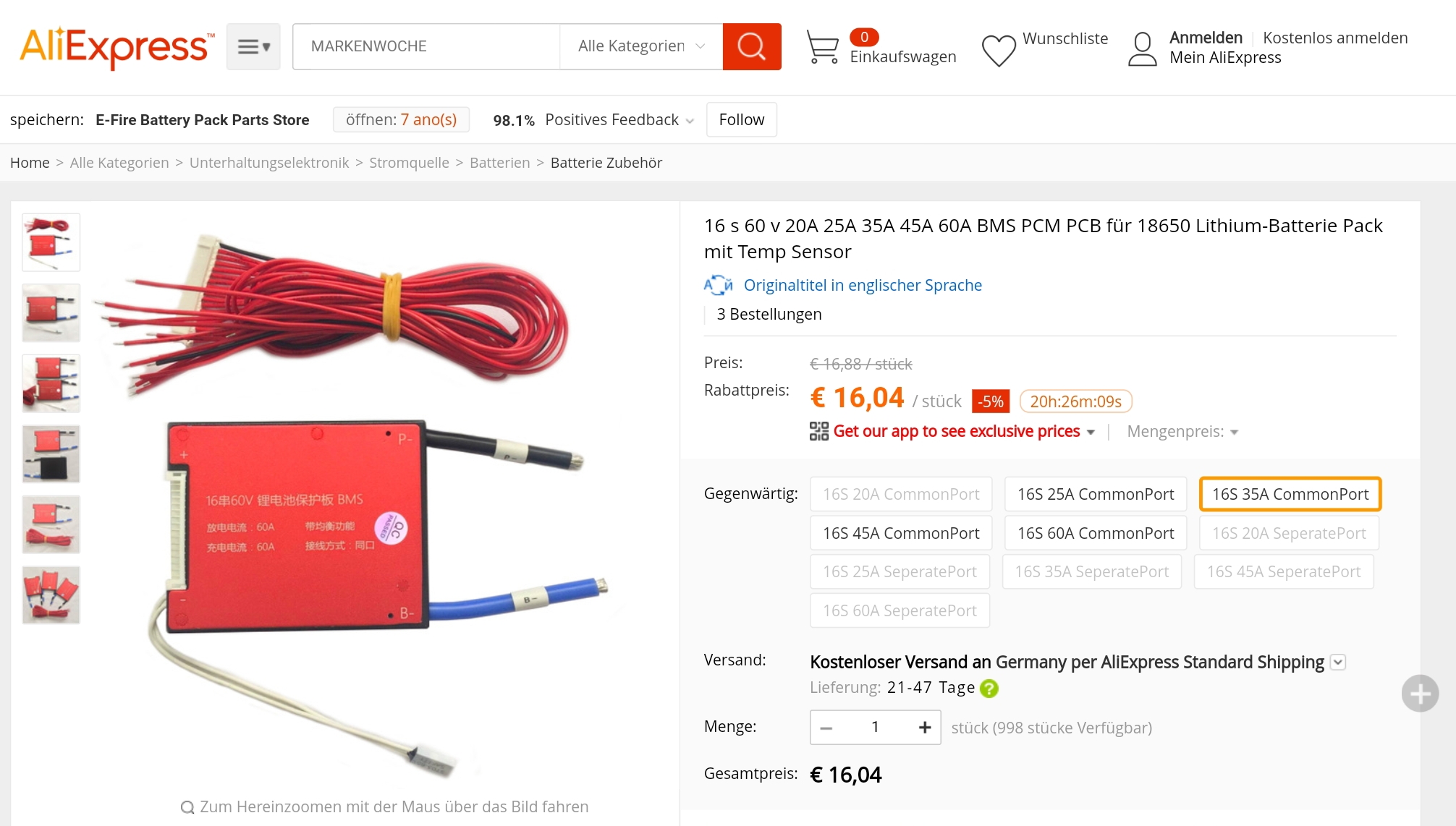Click the green delivery help question mark
The width and height of the screenshot is (1456, 826).
(989, 689)
